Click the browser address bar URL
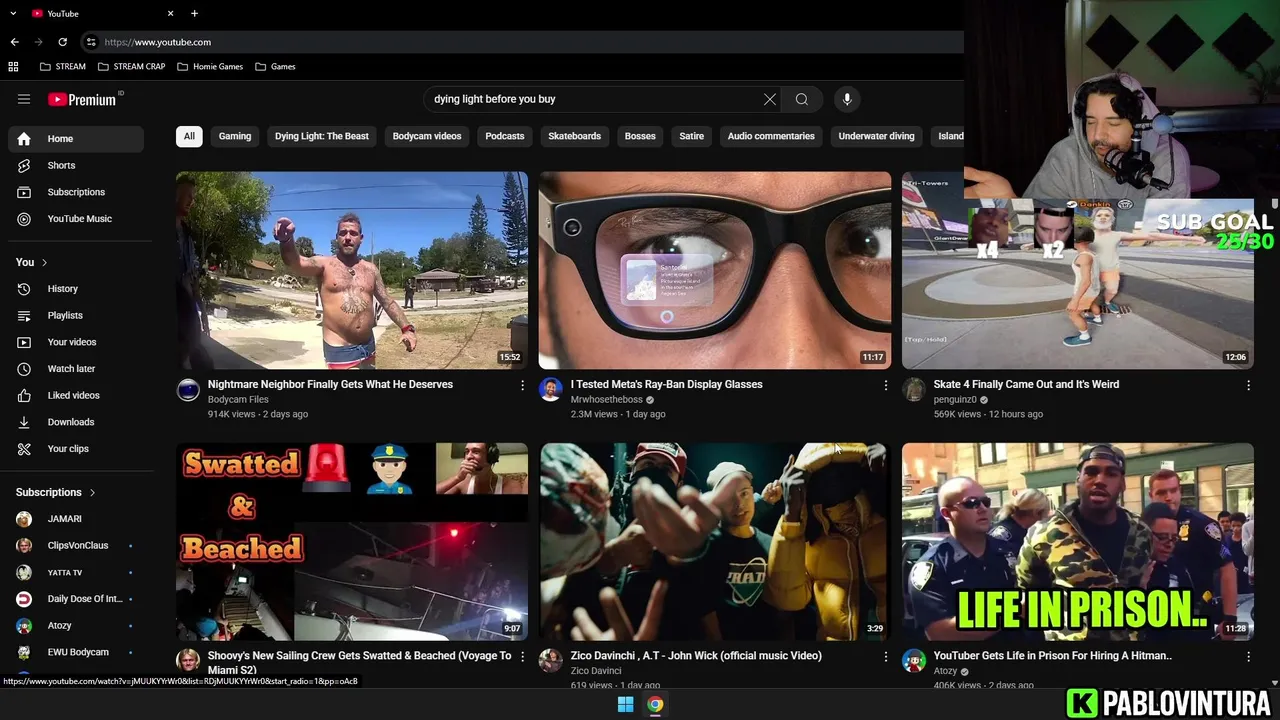Viewport: 1280px width, 720px height. (158, 42)
